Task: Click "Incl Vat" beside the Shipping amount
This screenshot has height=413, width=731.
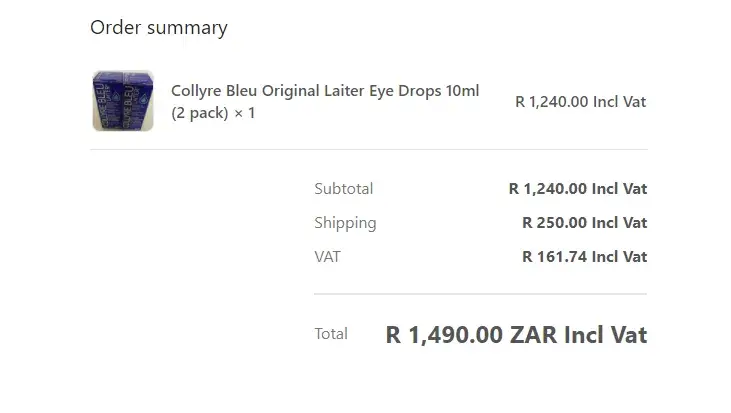Action: point(619,222)
